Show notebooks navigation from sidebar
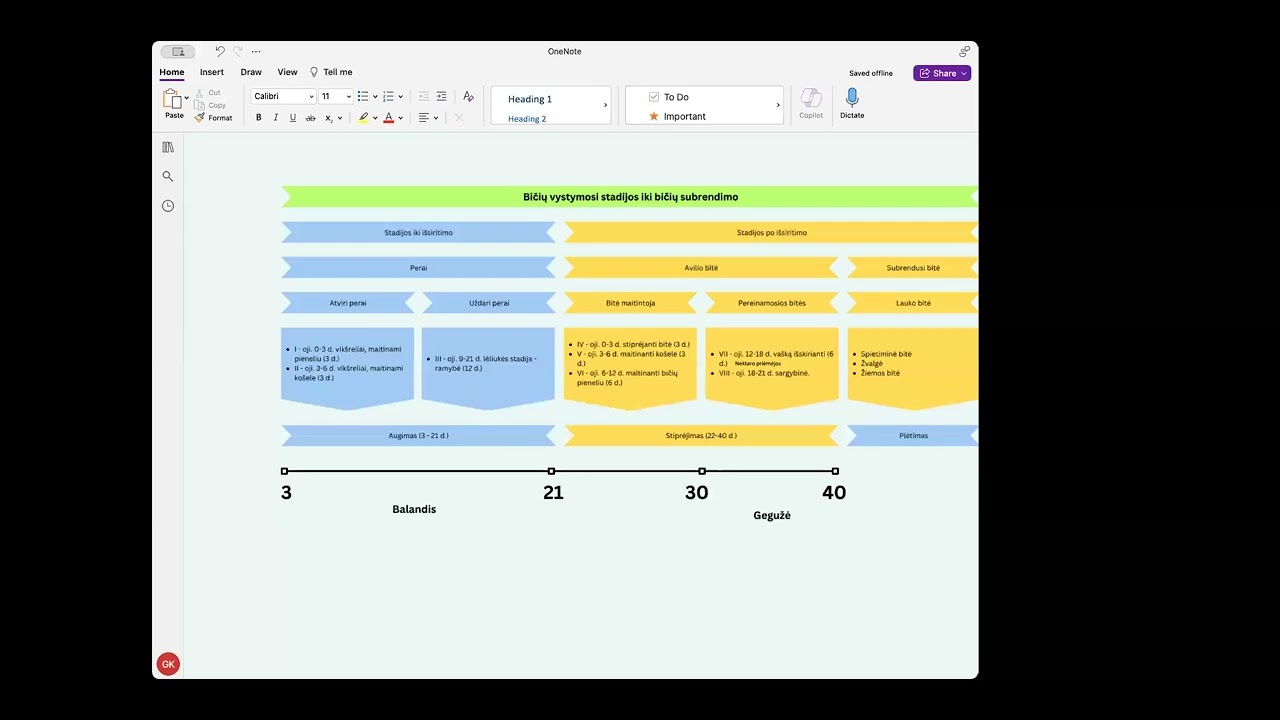Viewport: 1280px width, 720px height. [x=168, y=147]
